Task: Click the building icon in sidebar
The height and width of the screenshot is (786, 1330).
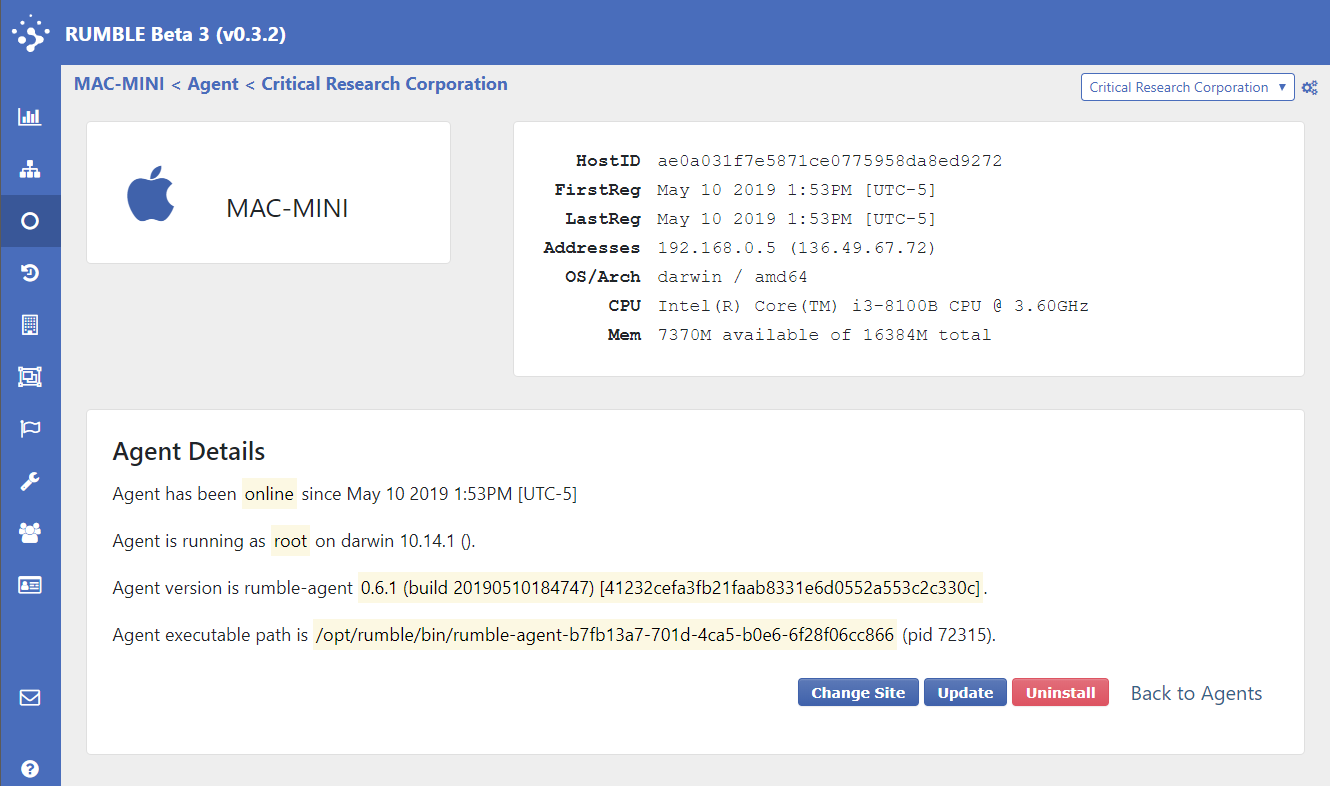Action: [x=30, y=325]
